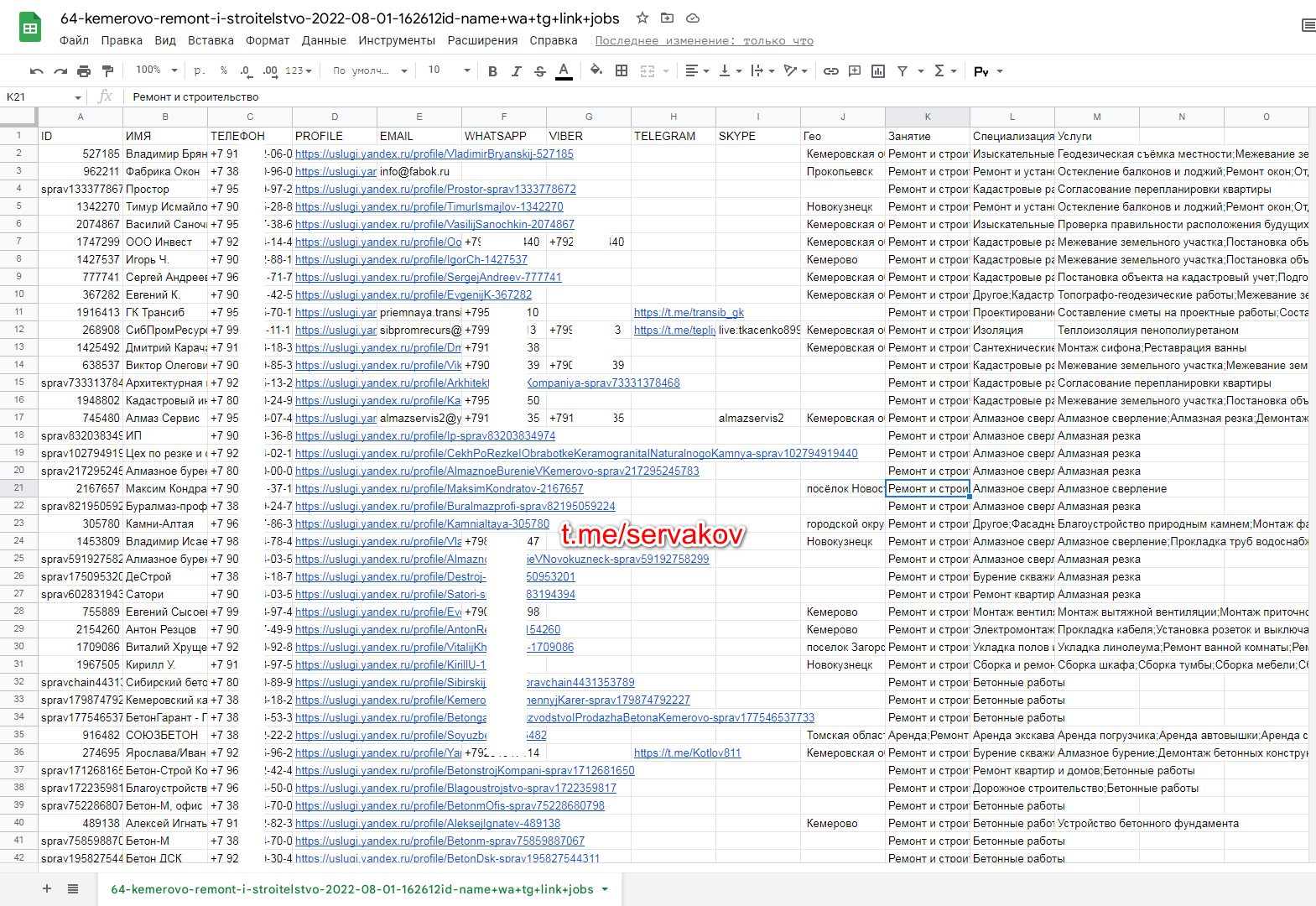Open the t.me/Kotlov811 Telegram link
The height and width of the screenshot is (906, 1316).
(687, 752)
